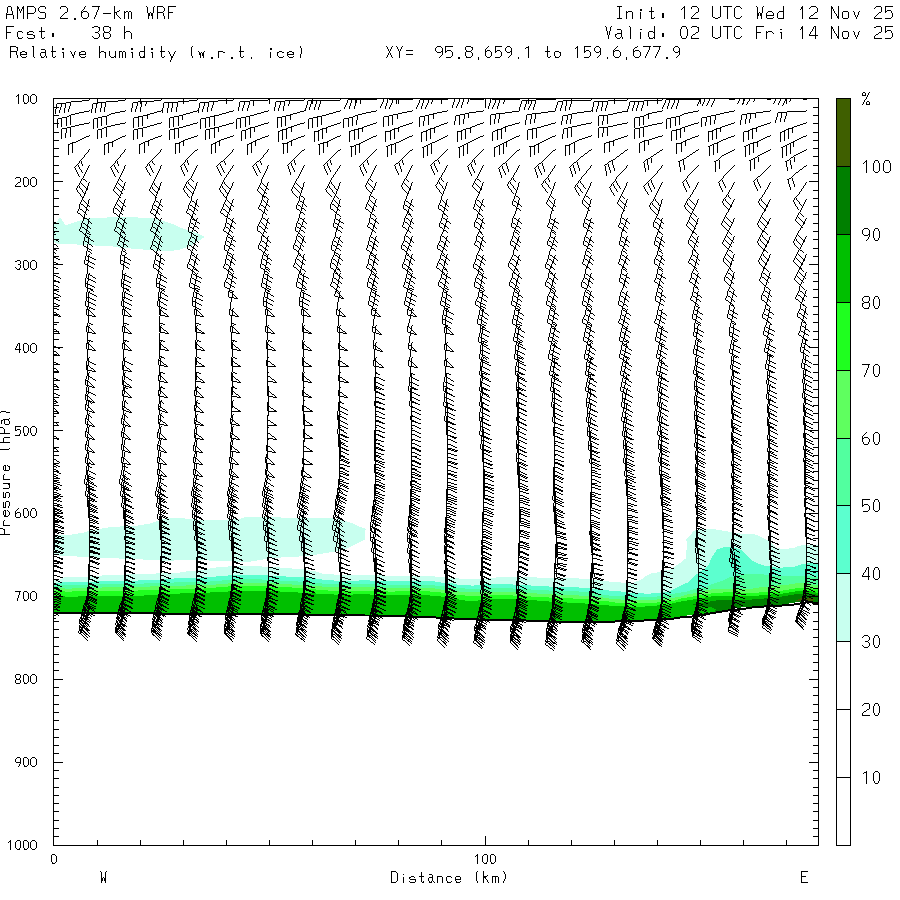Click the Distance (km) axis label

point(448,878)
